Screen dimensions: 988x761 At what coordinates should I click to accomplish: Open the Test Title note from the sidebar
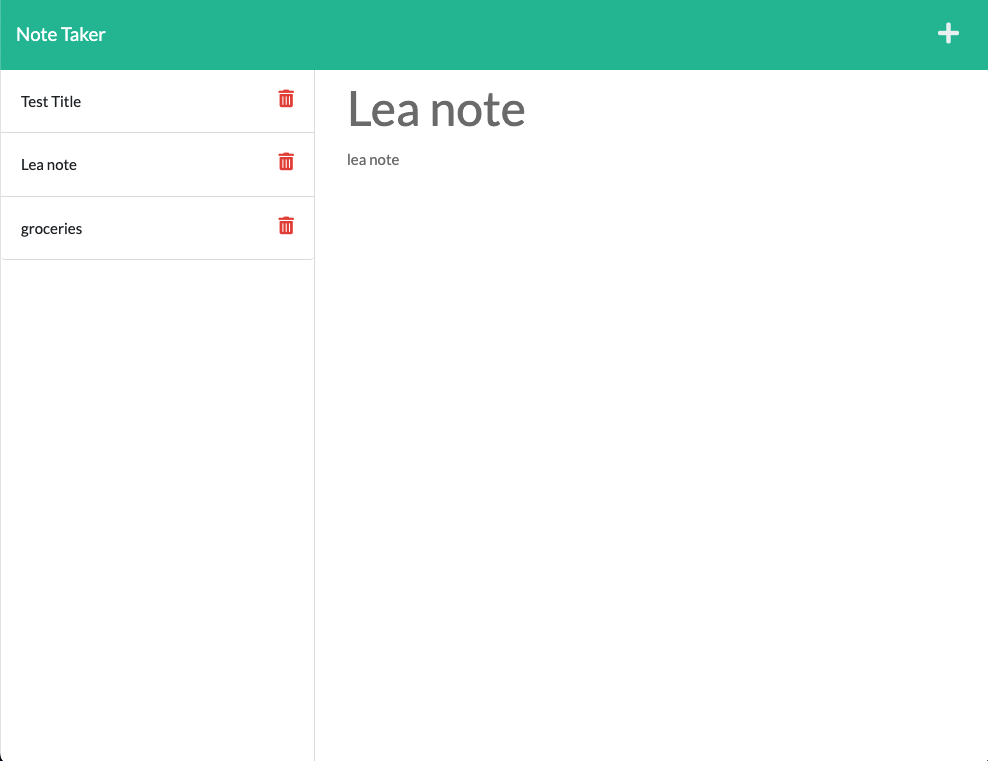51,101
